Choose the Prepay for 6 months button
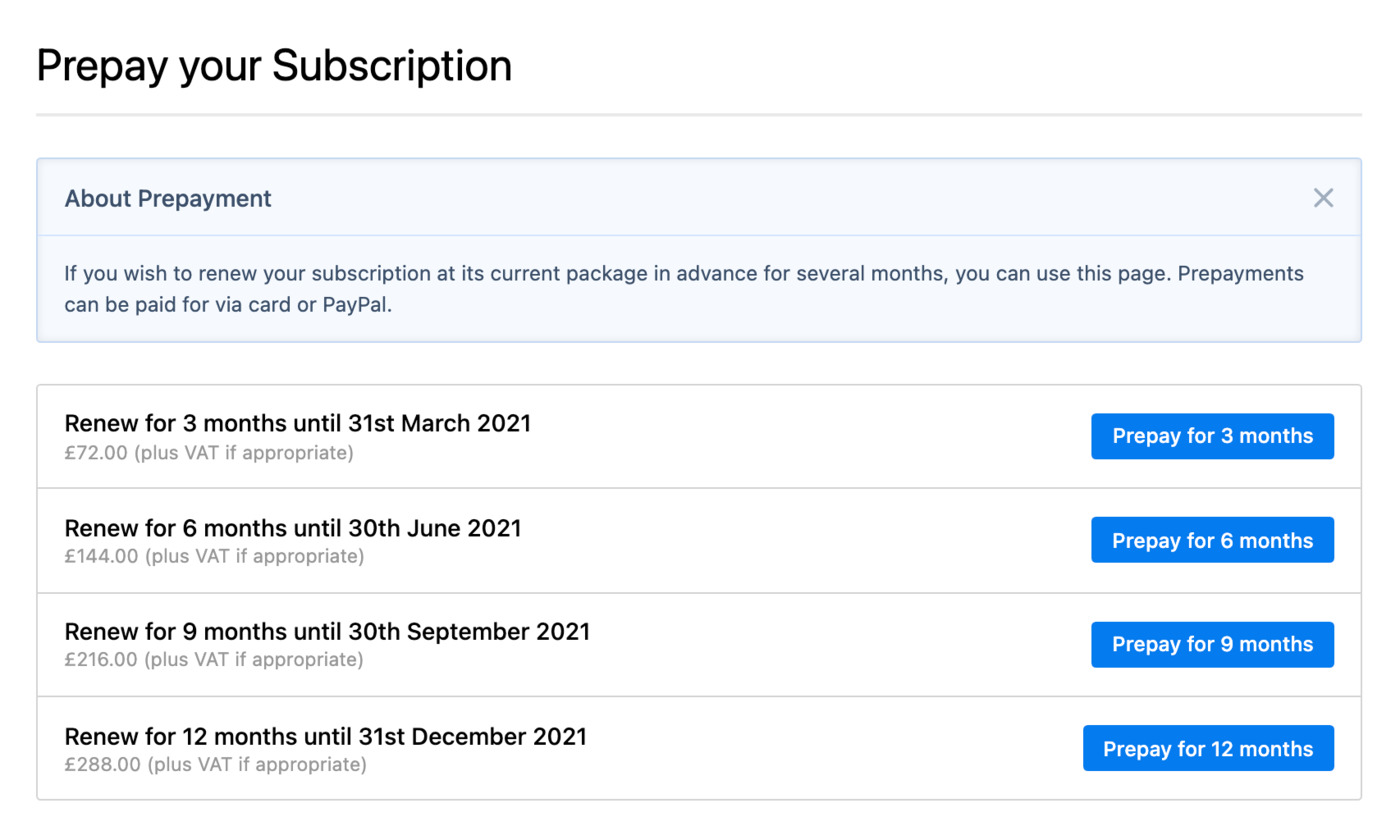 1212,540
